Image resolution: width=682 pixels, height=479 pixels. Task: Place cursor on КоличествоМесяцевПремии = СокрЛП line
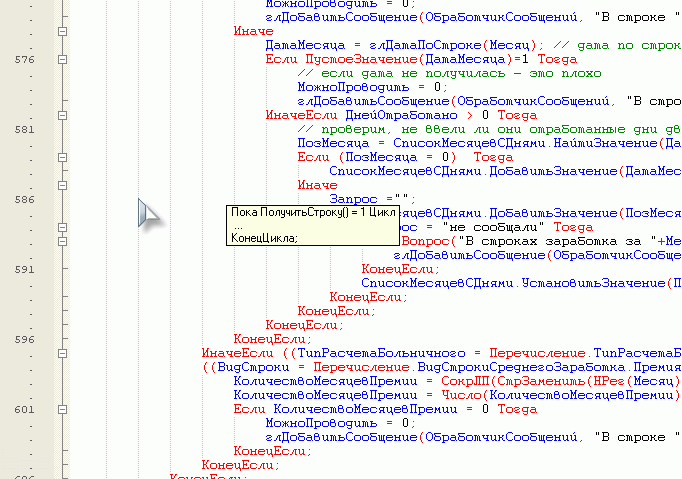click(450, 381)
